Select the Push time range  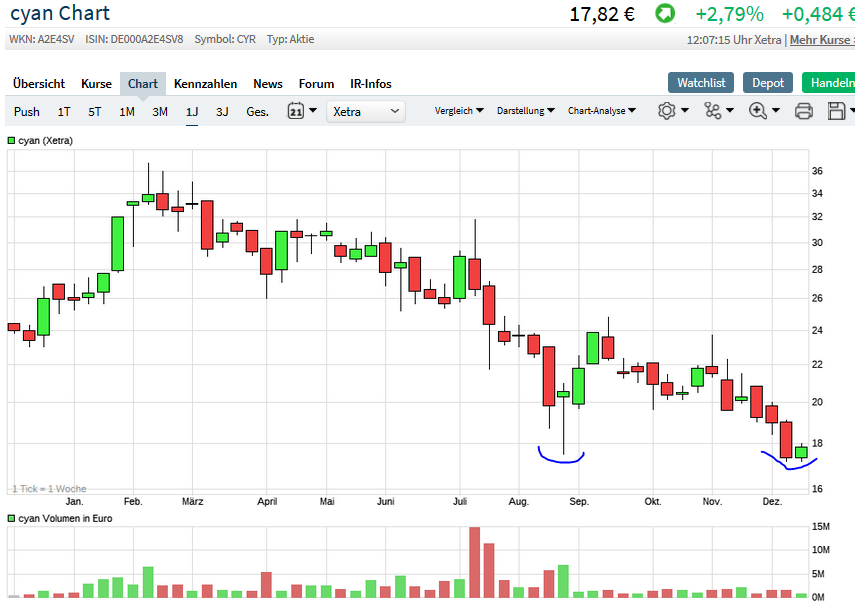point(27,112)
